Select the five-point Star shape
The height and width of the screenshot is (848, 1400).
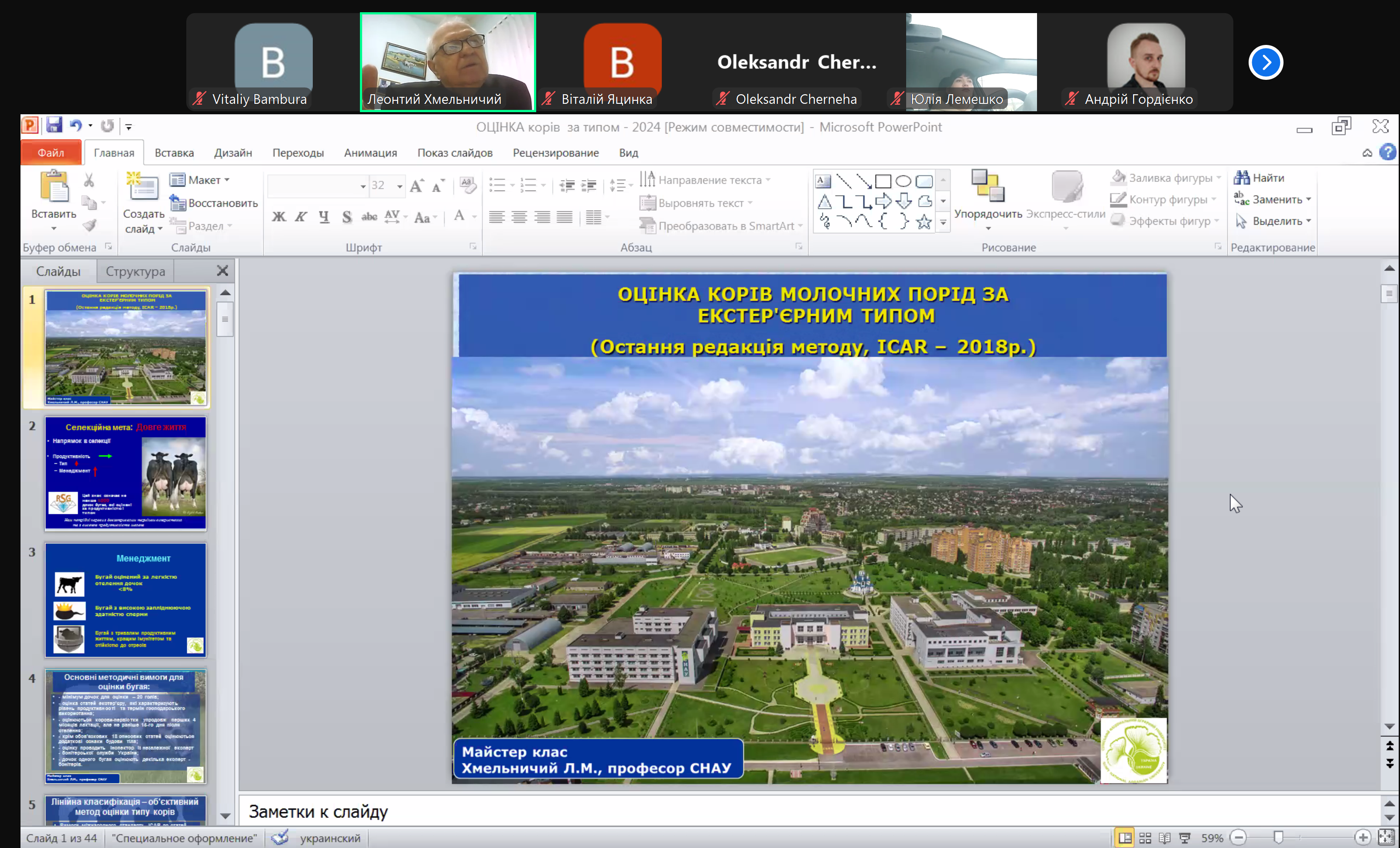pyautogui.click(x=924, y=222)
